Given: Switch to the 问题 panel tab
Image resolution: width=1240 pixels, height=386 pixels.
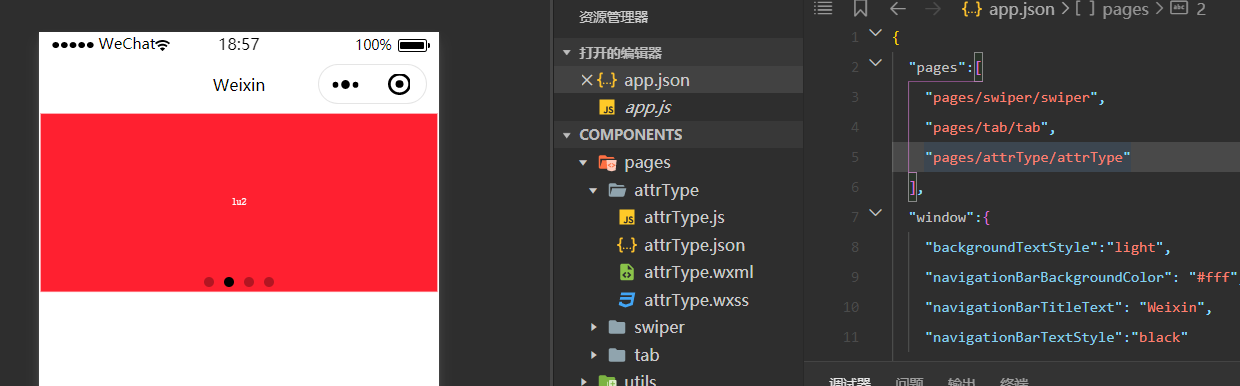Looking at the screenshot, I should 909,382.
